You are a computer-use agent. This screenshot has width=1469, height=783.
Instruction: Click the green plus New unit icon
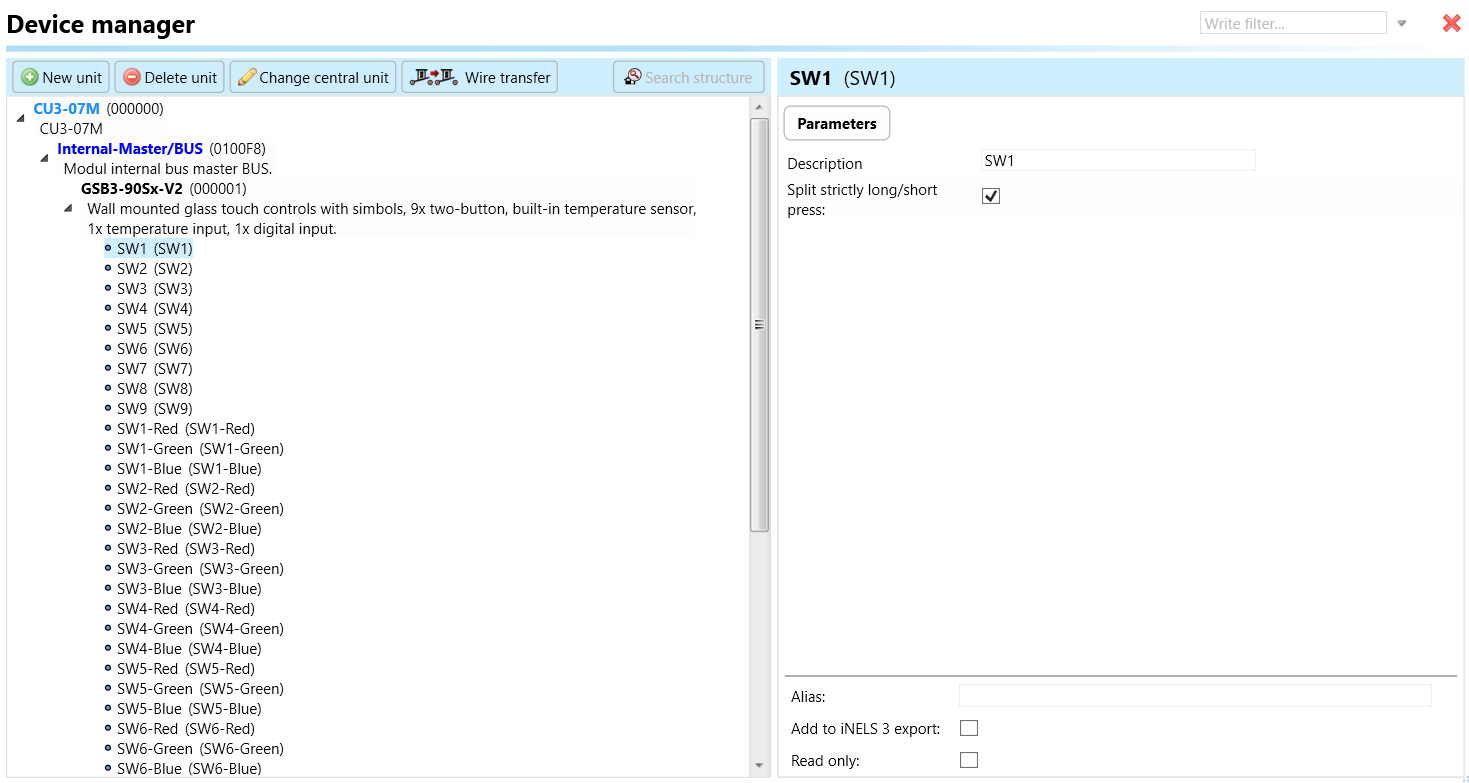pyautogui.click(x=30, y=77)
